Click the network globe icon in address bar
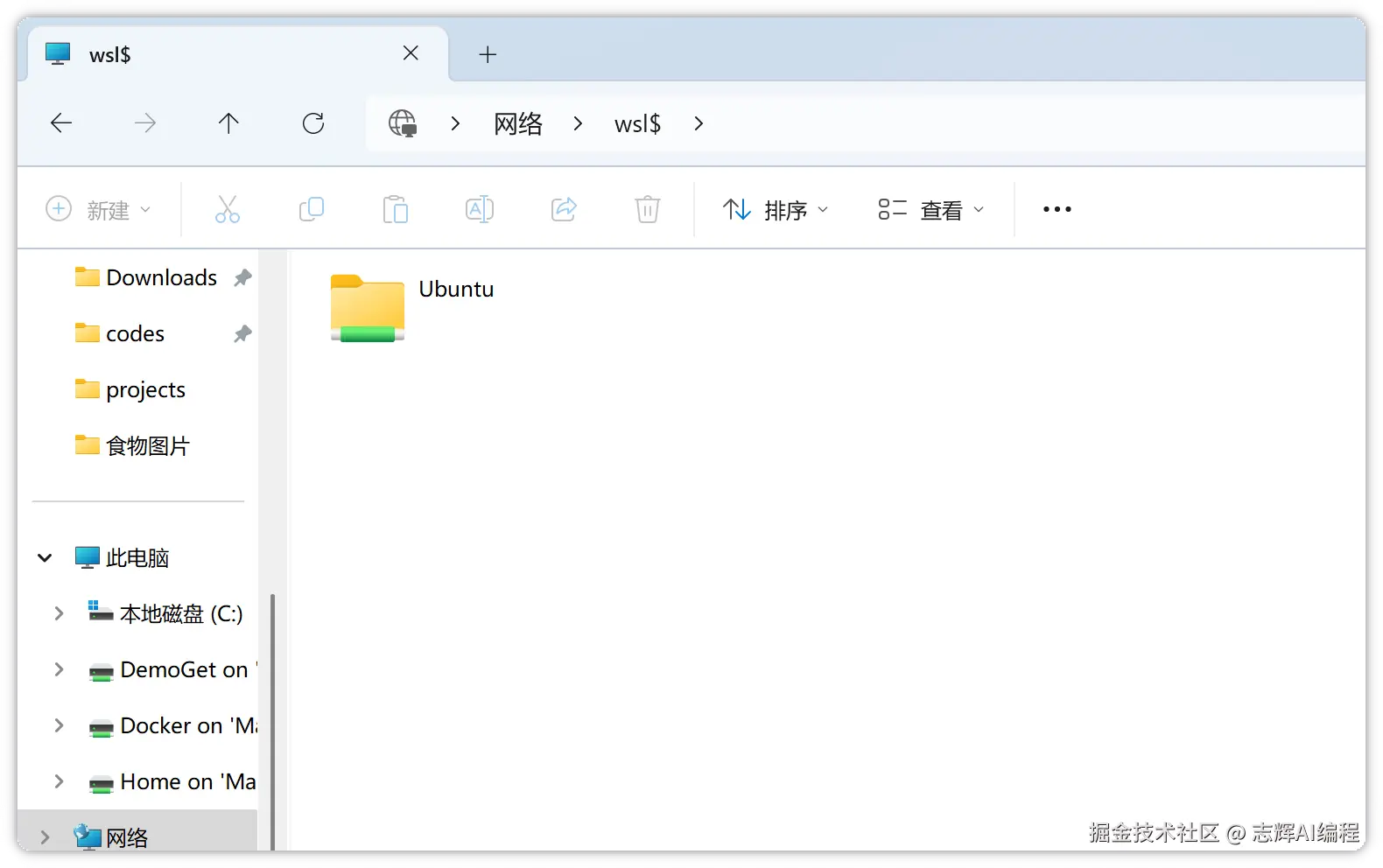 tap(403, 123)
